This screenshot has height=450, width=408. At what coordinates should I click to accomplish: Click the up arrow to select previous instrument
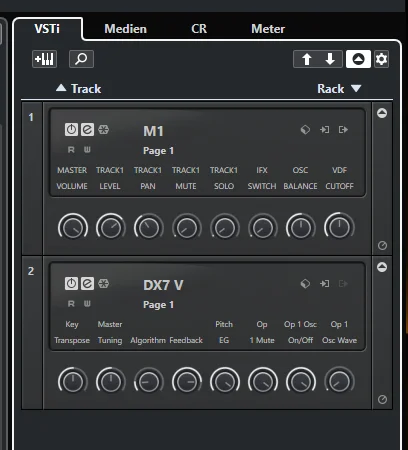pyautogui.click(x=306, y=59)
